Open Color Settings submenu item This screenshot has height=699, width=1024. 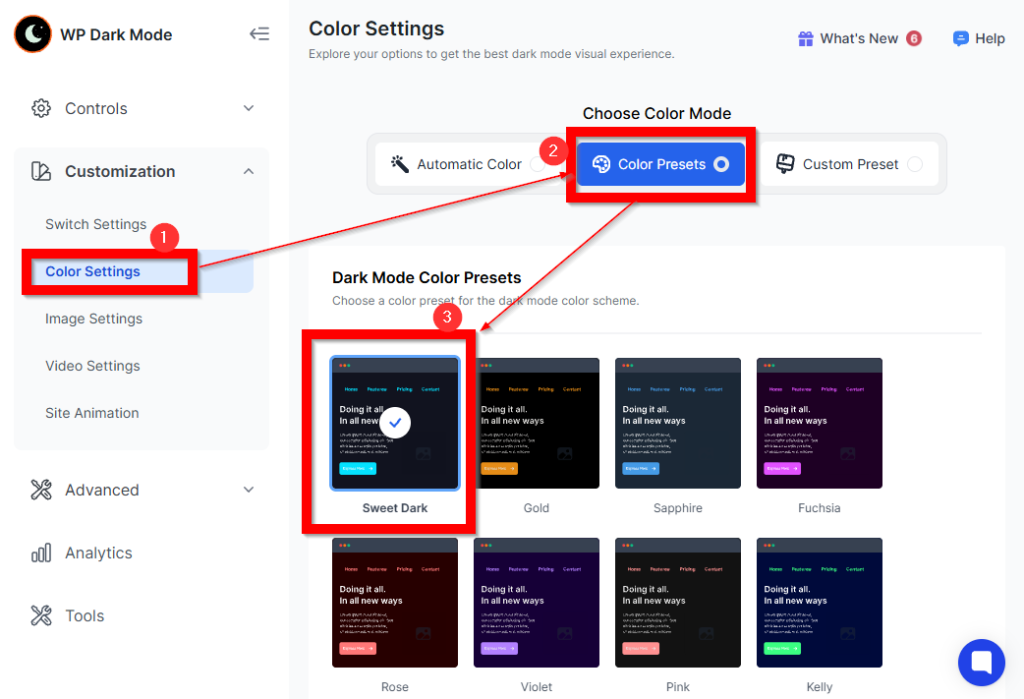[92, 272]
